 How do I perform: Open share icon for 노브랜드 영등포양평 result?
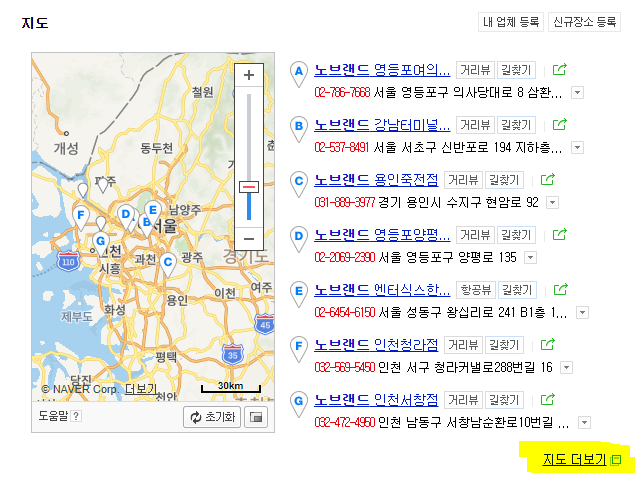[559, 235]
